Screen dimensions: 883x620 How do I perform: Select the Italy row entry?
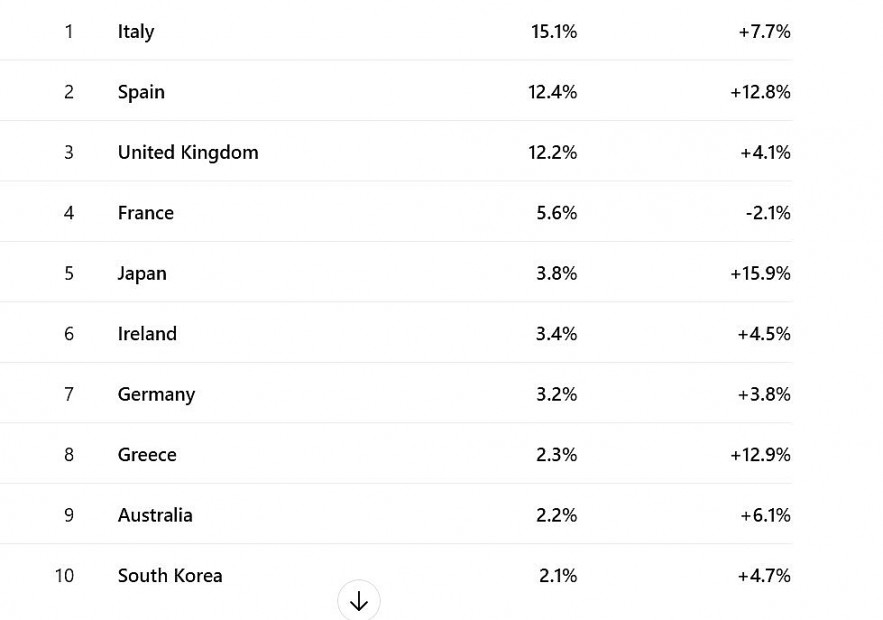coord(136,31)
